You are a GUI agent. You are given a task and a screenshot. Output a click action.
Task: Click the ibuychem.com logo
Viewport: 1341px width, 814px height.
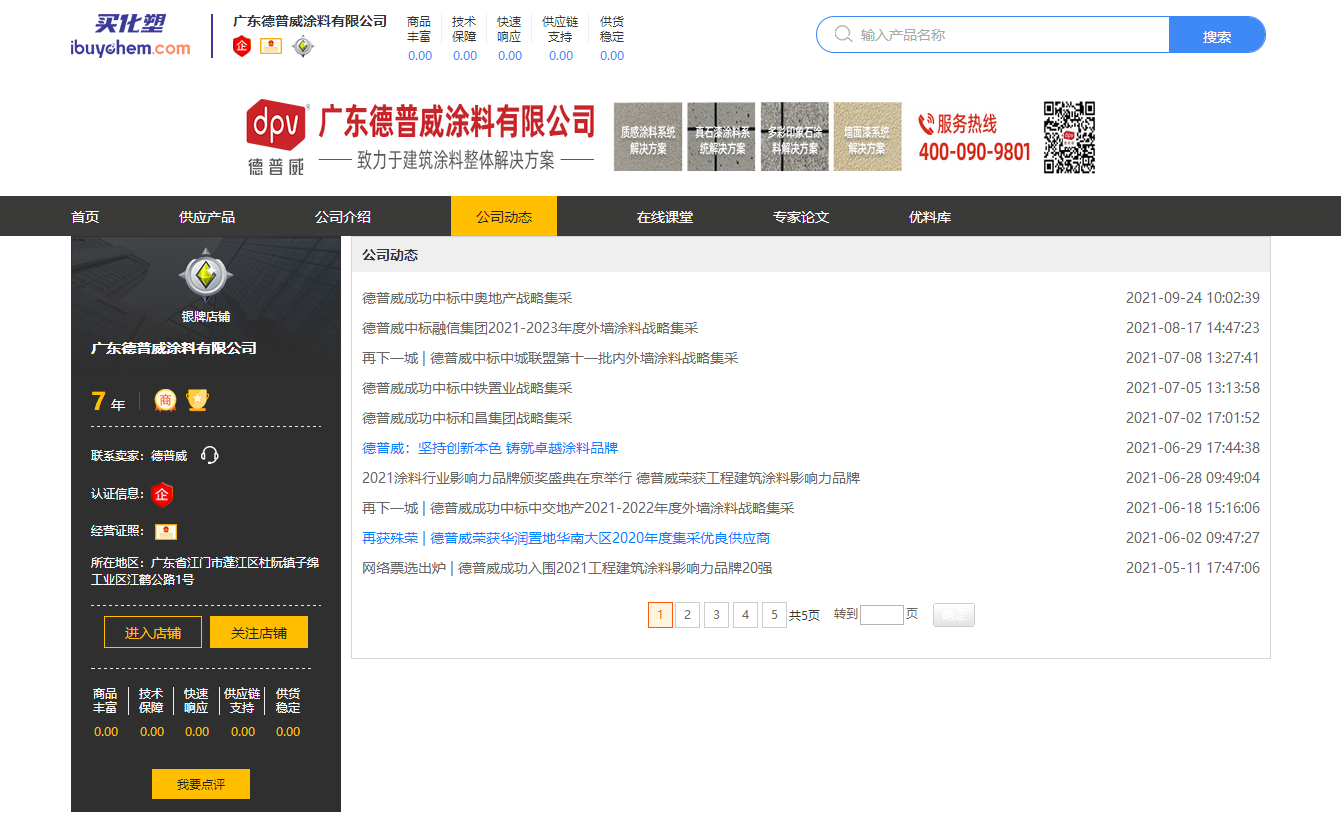tap(130, 36)
